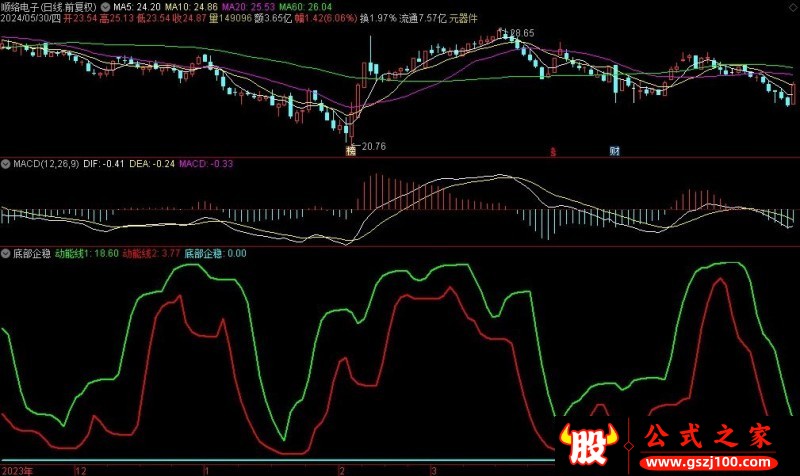Open the MACD indicator dropdown arrow
Image resolution: width=800 pixels, height=476 pixels.
pyautogui.click(x=6, y=163)
